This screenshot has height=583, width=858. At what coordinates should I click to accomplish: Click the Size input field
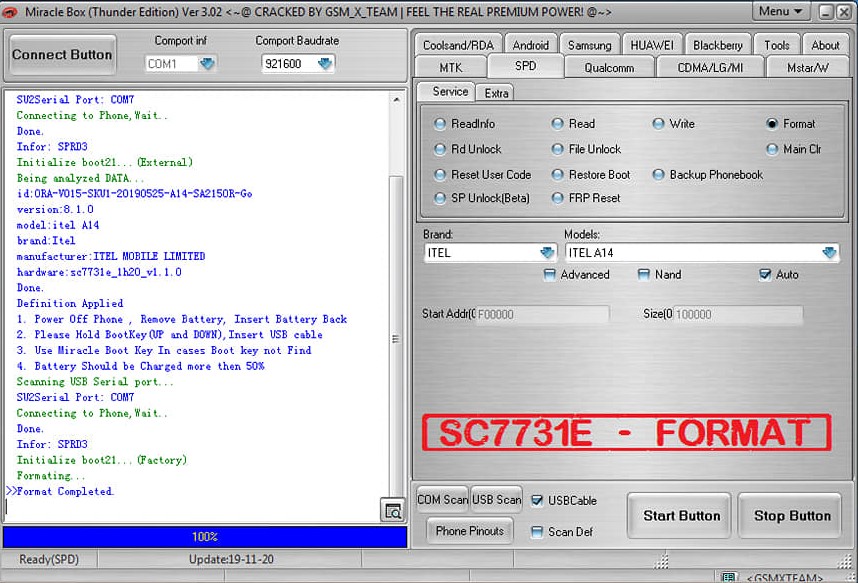point(738,314)
